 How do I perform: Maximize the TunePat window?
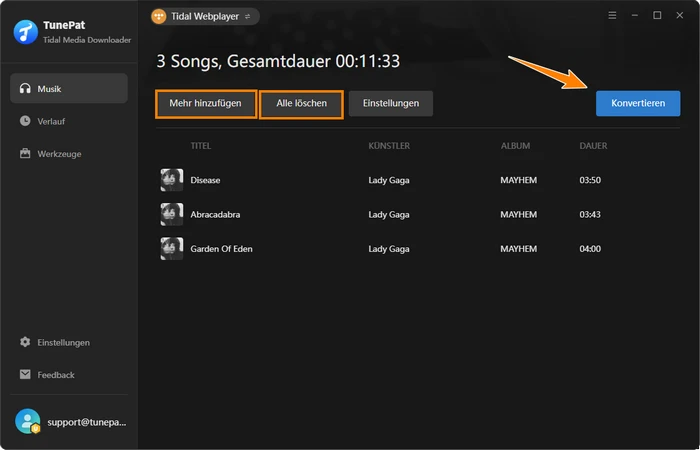click(x=657, y=16)
